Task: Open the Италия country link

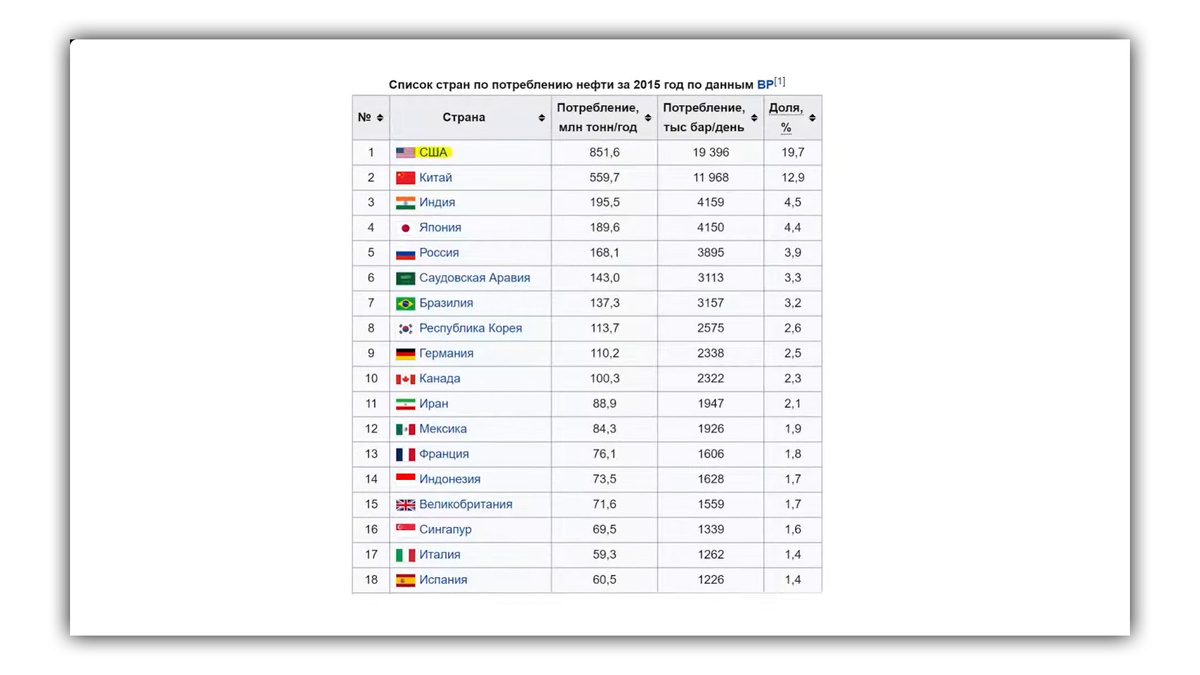Action: (440, 554)
